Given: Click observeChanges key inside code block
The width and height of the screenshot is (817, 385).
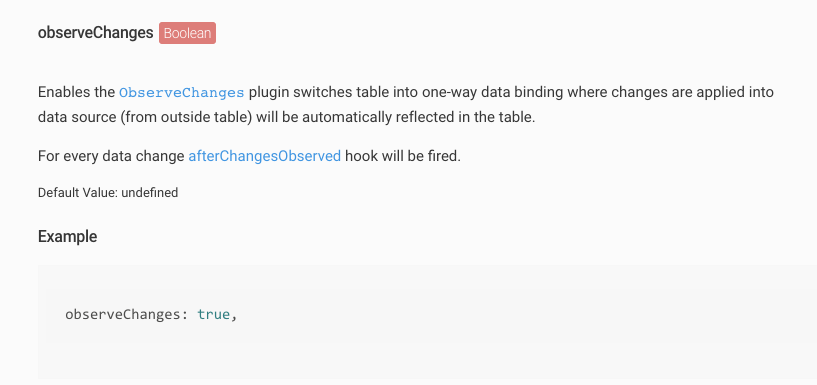Looking at the screenshot, I should pos(122,315).
